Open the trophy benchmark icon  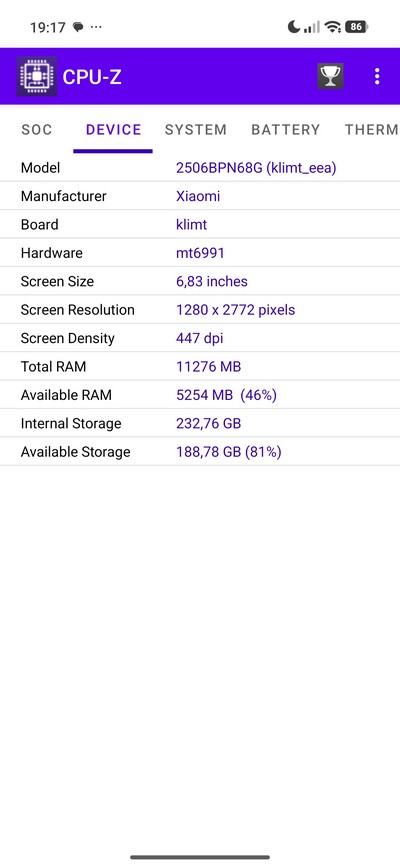click(330, 76)
